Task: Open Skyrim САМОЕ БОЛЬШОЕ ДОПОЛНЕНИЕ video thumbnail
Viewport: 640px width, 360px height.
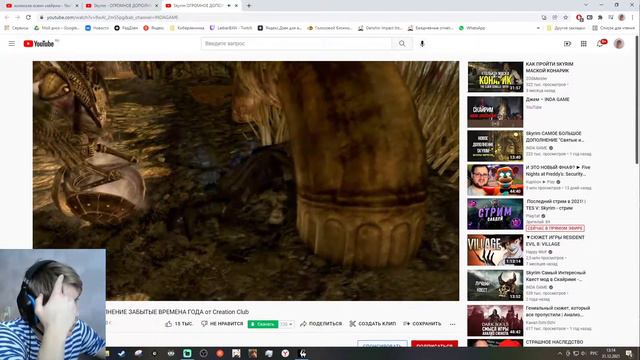Action: pyautogui.click(x=495, y=146)
